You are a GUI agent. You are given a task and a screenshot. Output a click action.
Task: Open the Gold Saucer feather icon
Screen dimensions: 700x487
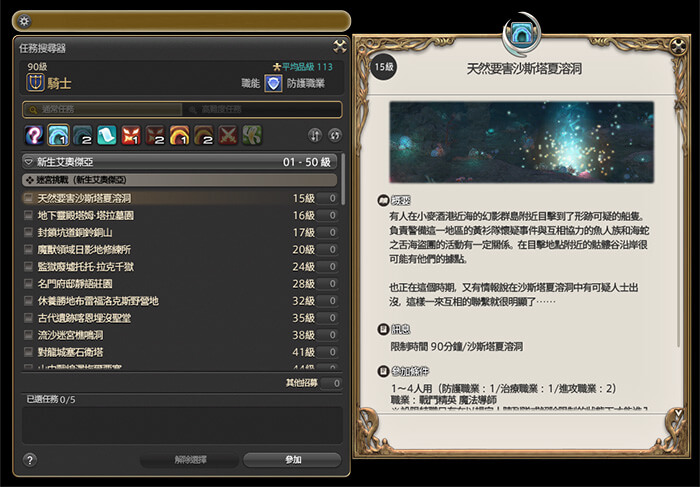pos(252,135)
